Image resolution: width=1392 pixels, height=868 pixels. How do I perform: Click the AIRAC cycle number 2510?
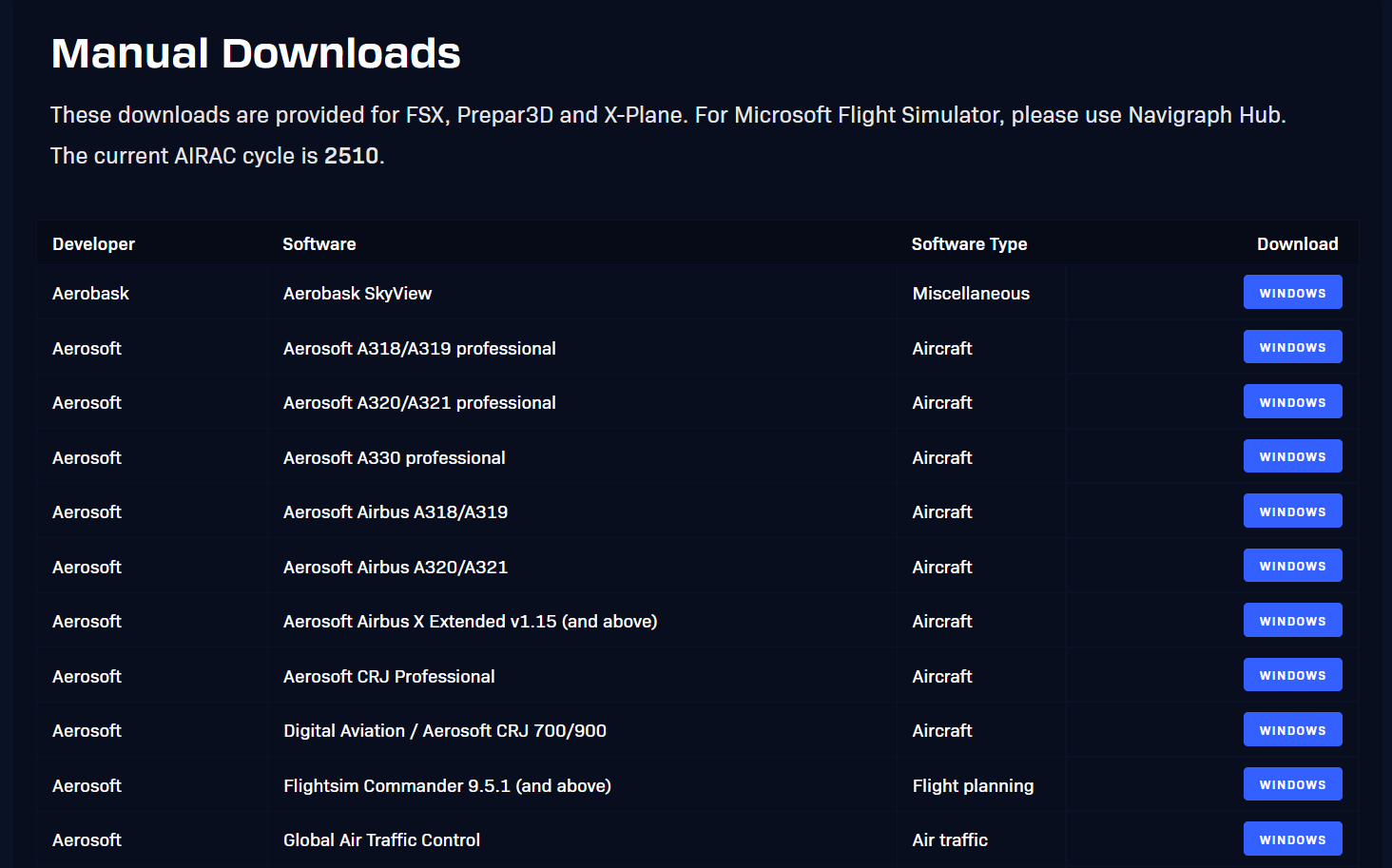pyautogui.click(x=351, y=156)
